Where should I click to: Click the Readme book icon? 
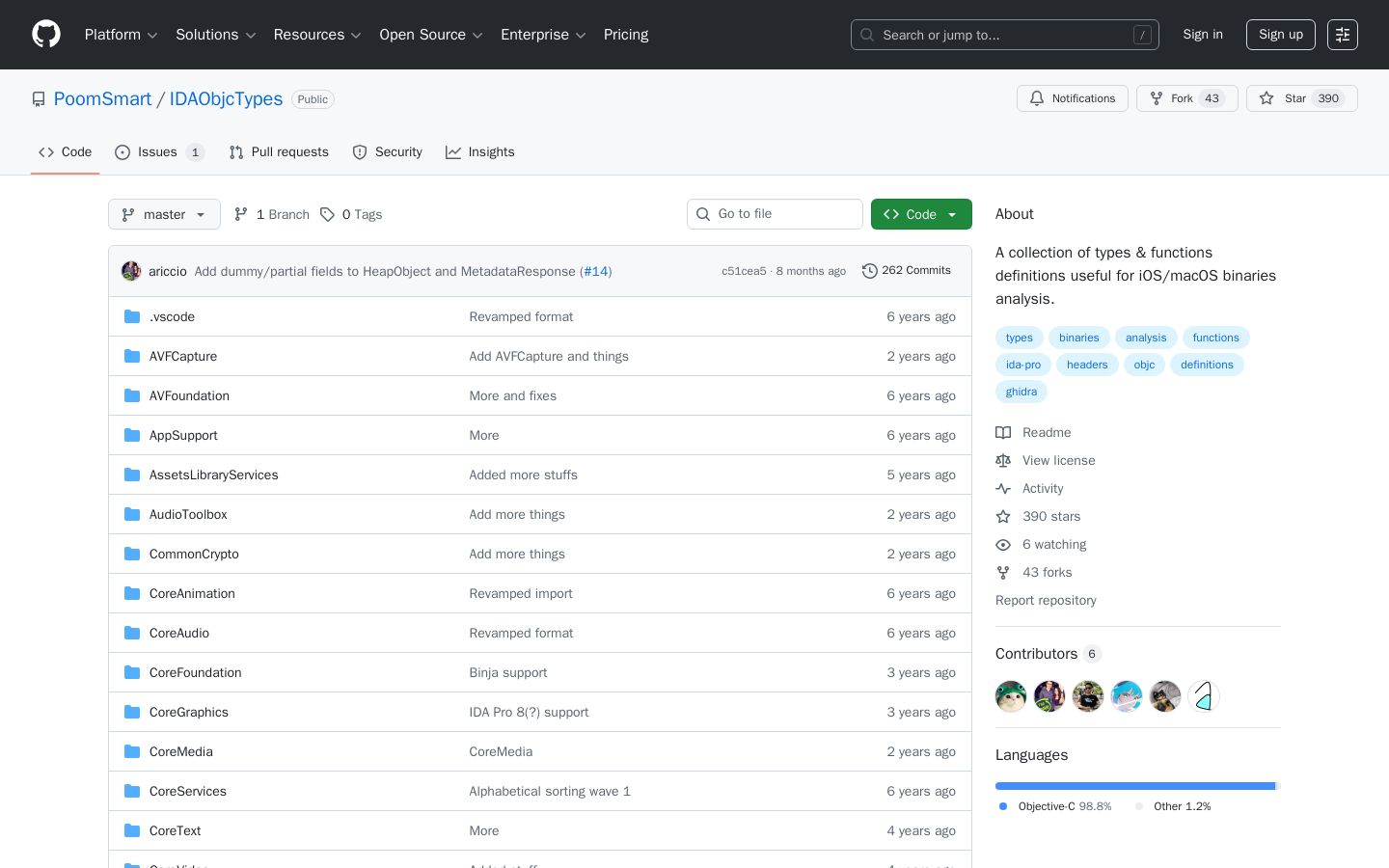(1003, 433)
